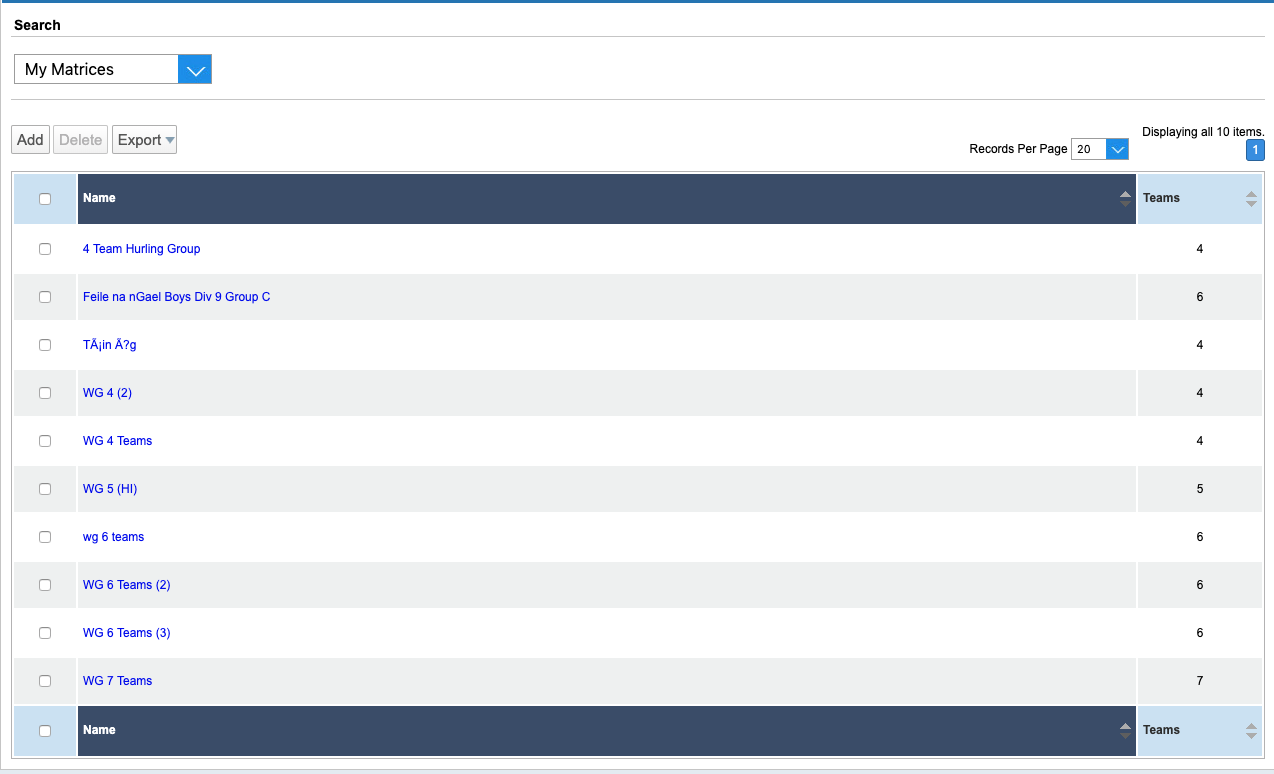Viewport: 1274px width, 774px height.
Task: Toggle select-all checkbox in top header
Action: 45,199
